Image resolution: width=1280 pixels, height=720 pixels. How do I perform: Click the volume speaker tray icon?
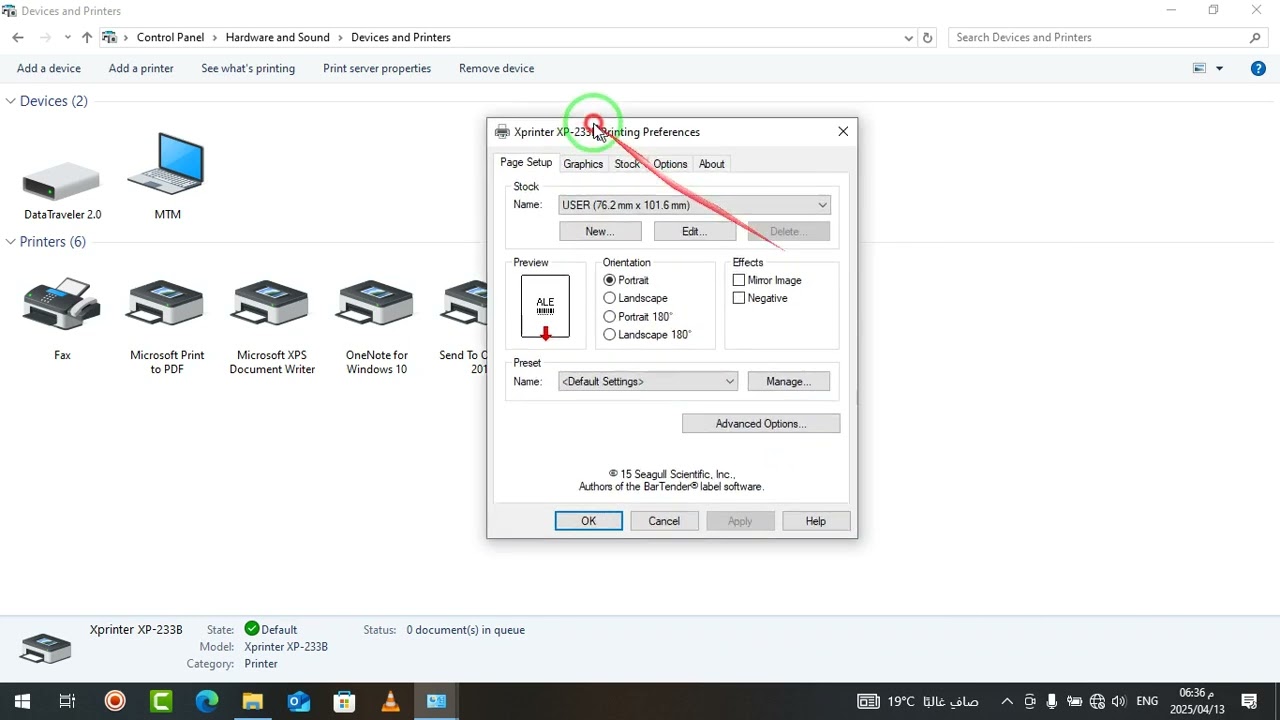pyautogui.click(x=1119, y=701)
